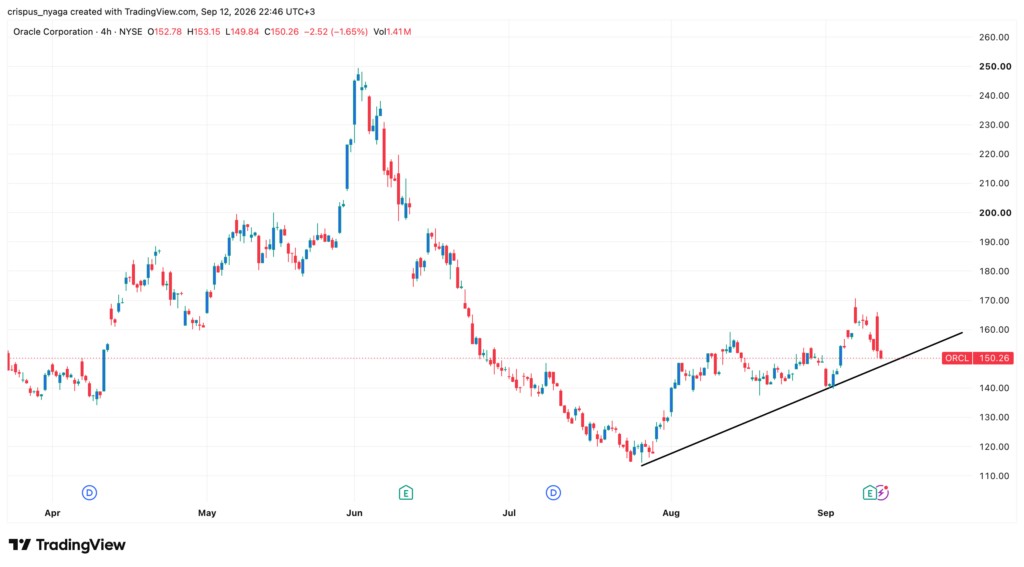Viewport: 1024px width, 567px height.
Task: Click the bold 200.00 price axis label
Action: point(995,213)
